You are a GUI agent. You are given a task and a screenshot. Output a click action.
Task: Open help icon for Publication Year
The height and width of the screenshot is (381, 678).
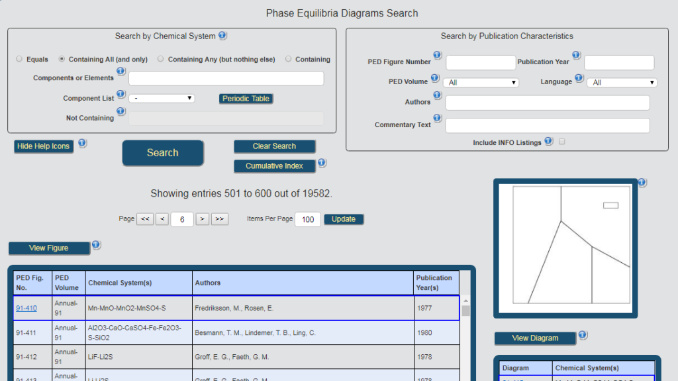click(x=576, y=55)
